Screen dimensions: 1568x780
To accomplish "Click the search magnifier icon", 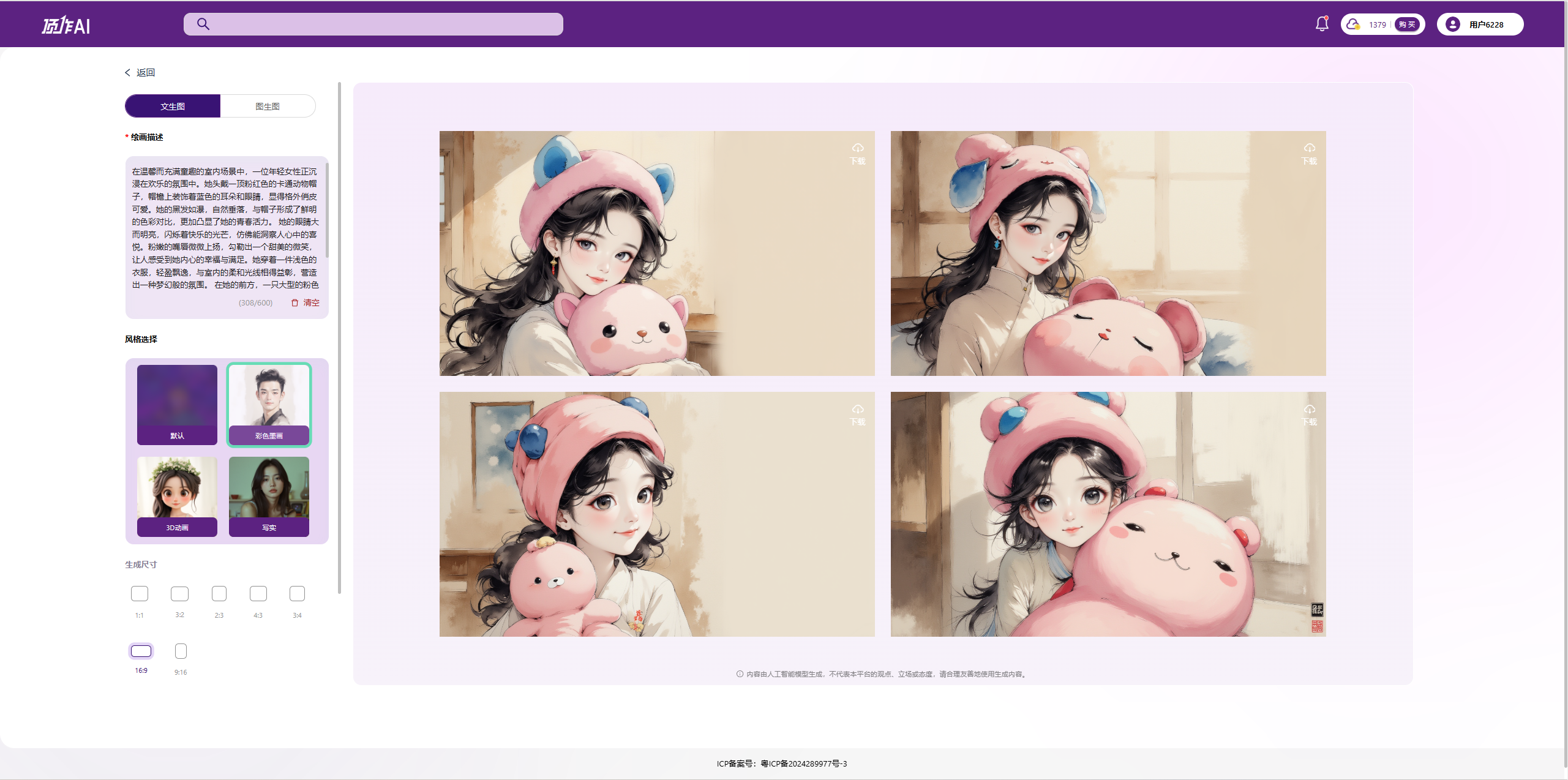I will click(203, 24).
